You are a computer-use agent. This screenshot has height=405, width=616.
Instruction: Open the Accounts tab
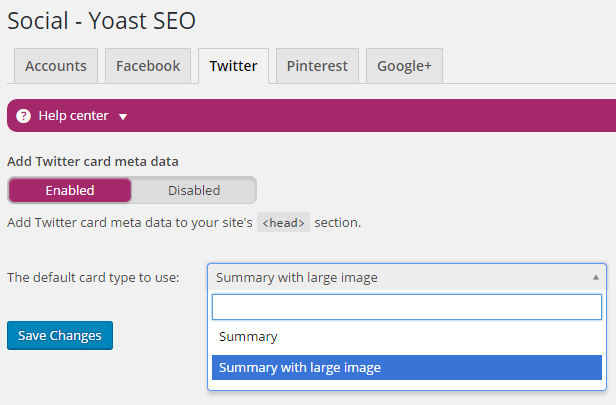[x=56, y=66]
